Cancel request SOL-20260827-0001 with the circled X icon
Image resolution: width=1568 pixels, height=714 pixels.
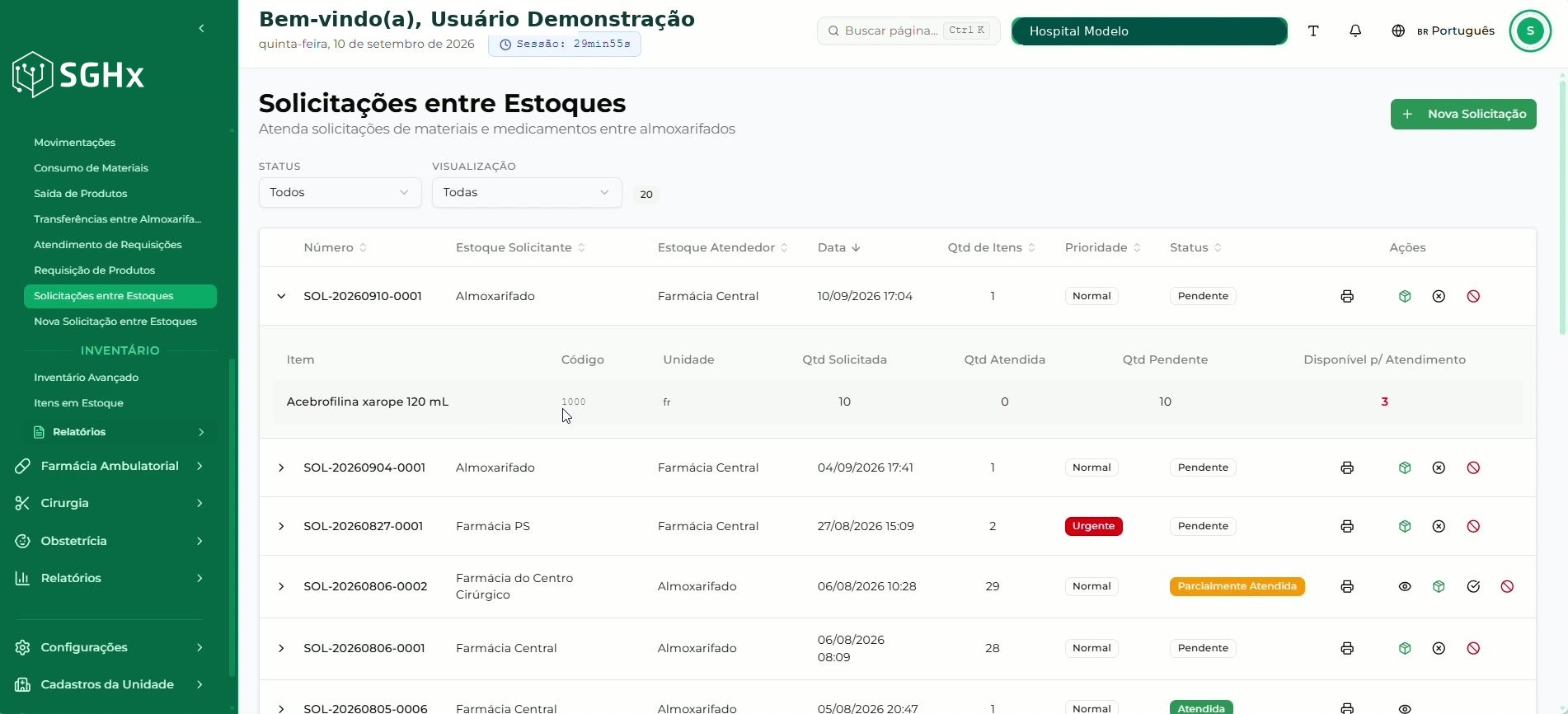pos(1439,526)
